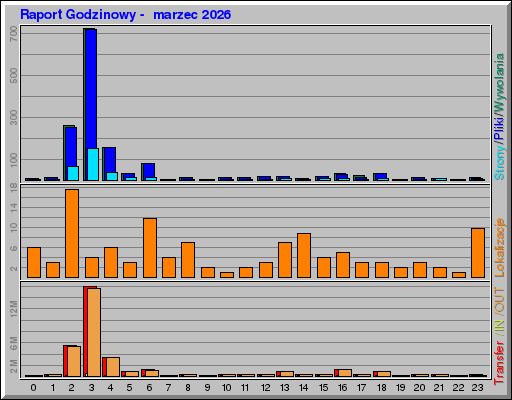Click the orange Lokalizacje bar for hour 8
This screenshot has height=400, width=512.
pyautogui.click(x=188, y=260)
